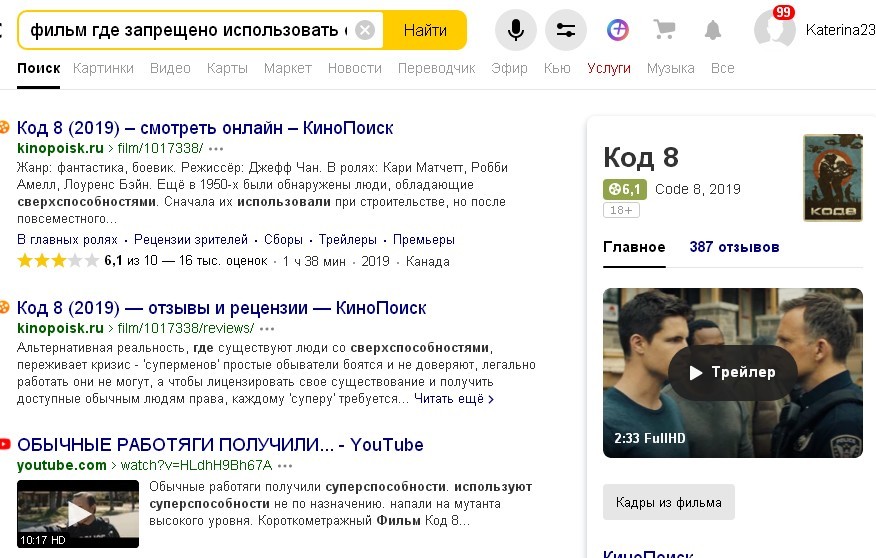This screenshot has width=876, height=558.
Task: Click kinopoisk.ru film/1017338/ green URL
Action: (x=110, y=148)
